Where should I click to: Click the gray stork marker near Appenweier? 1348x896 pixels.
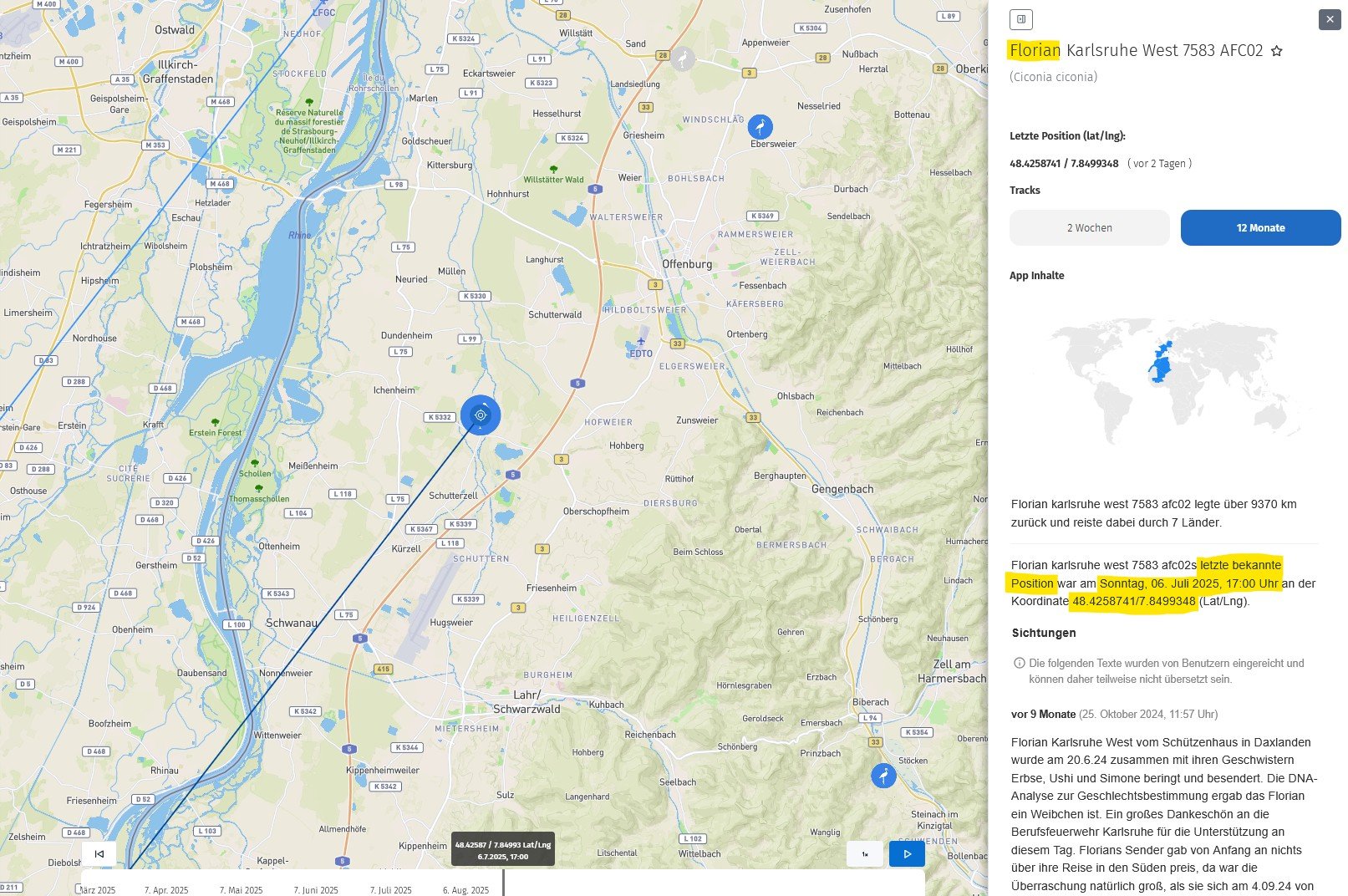(x=684, y=59)
